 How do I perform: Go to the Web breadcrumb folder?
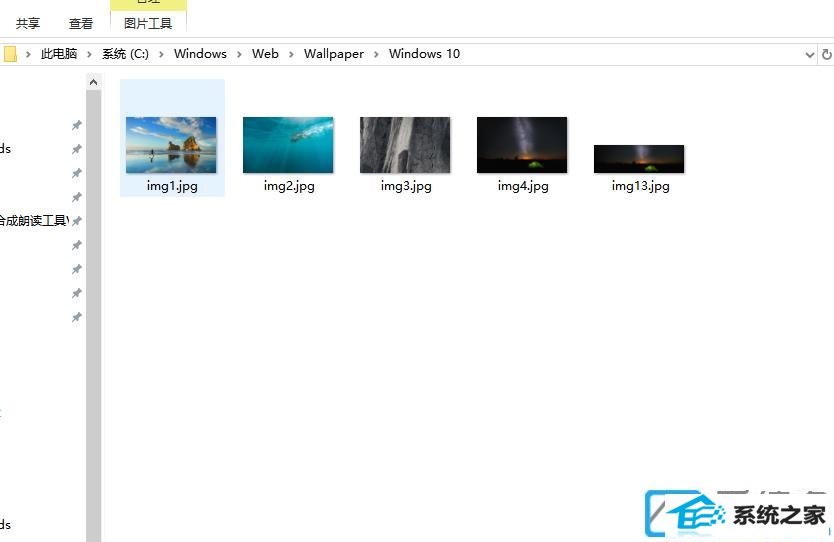click(265, 54)
